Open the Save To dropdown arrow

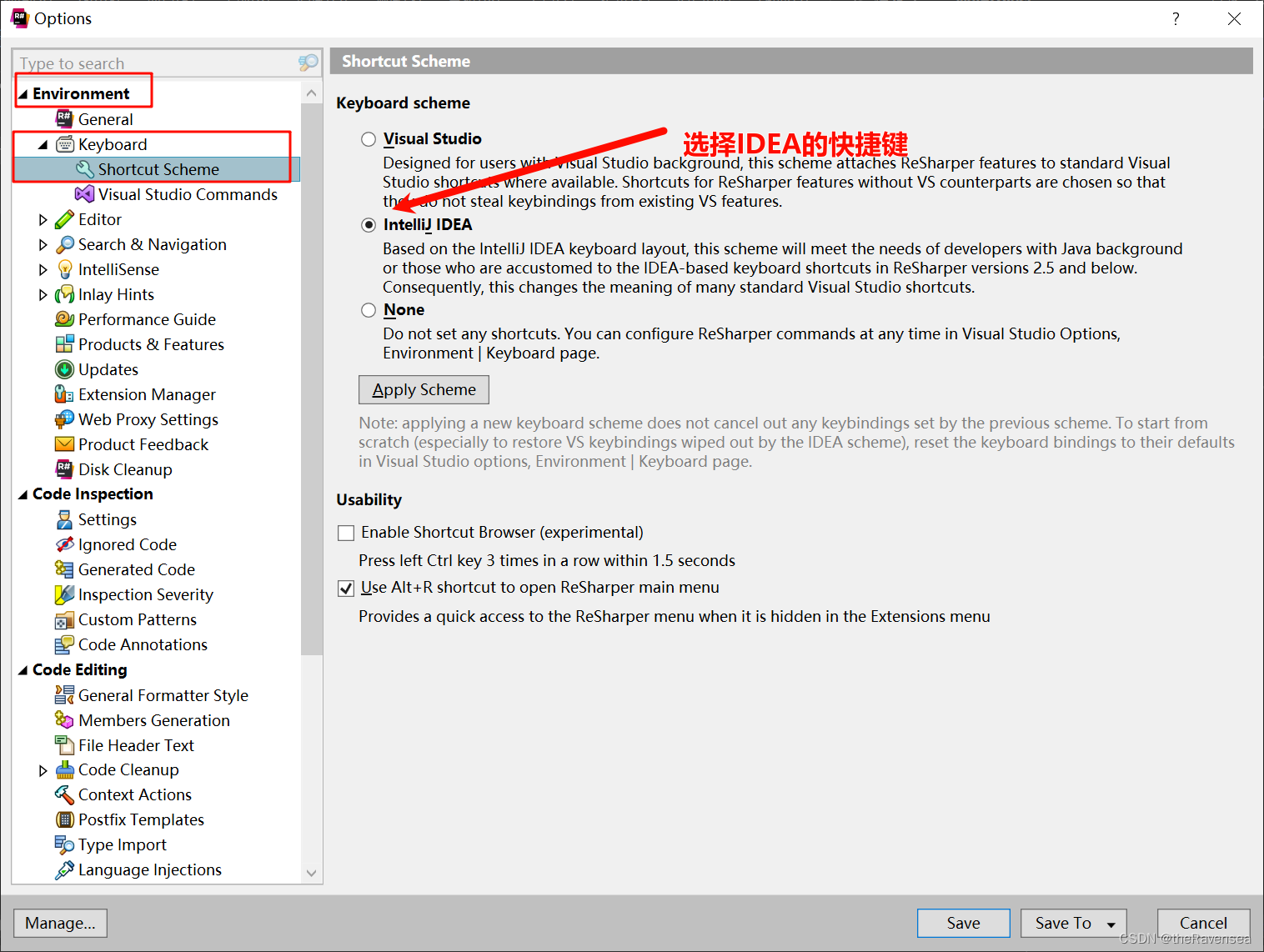click(1111, 924)
